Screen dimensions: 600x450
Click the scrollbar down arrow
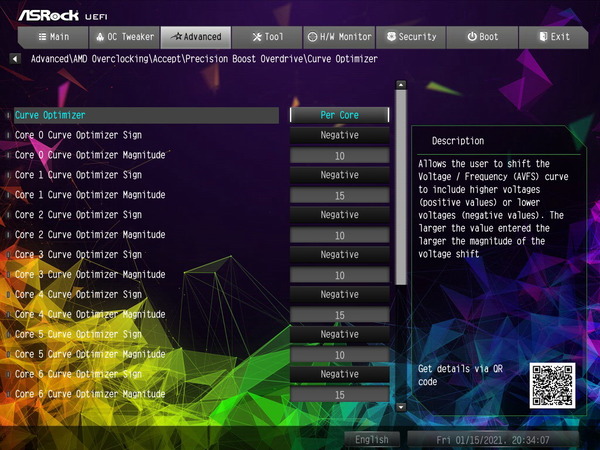click(x=400, y=407)
